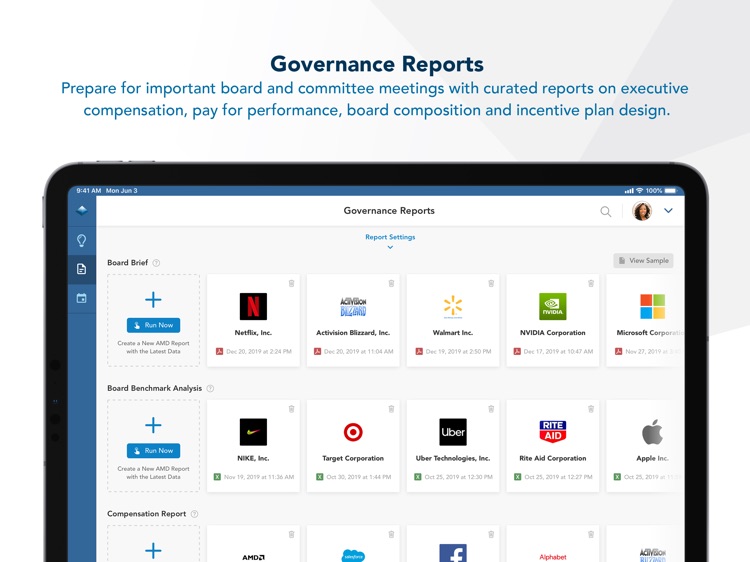Viewport: 750px width, 562px height.
Task: Open the Apple Inc. report card
Action: point(645,446)
